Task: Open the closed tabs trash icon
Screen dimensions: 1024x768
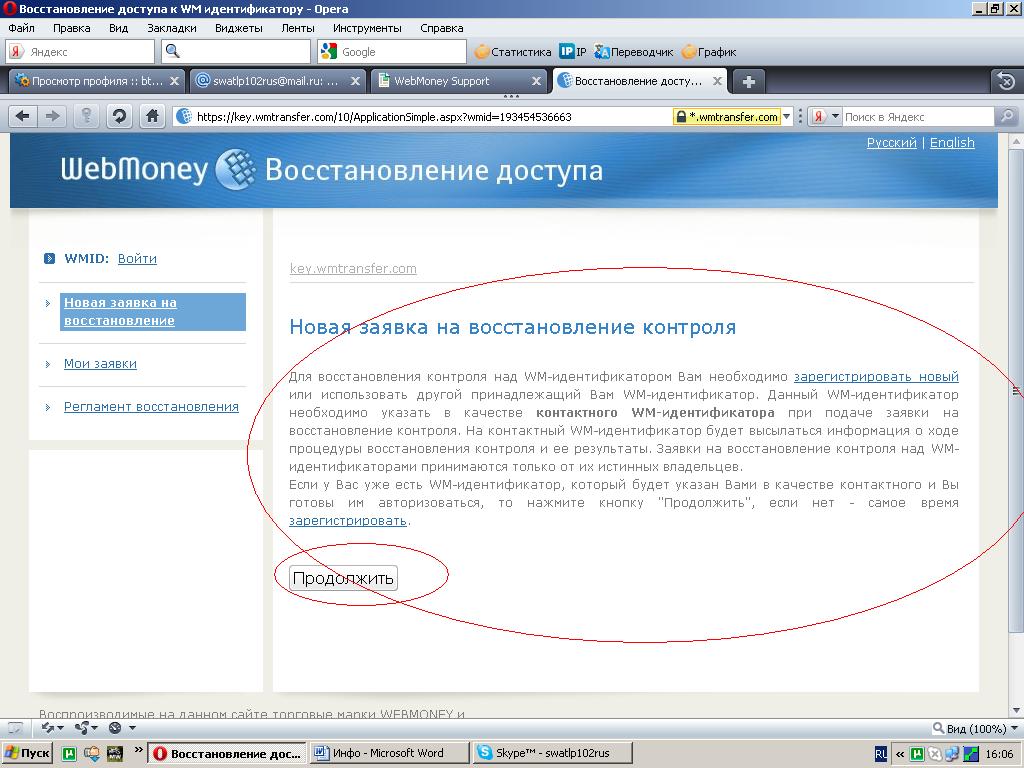Action: click(1006, 81)
